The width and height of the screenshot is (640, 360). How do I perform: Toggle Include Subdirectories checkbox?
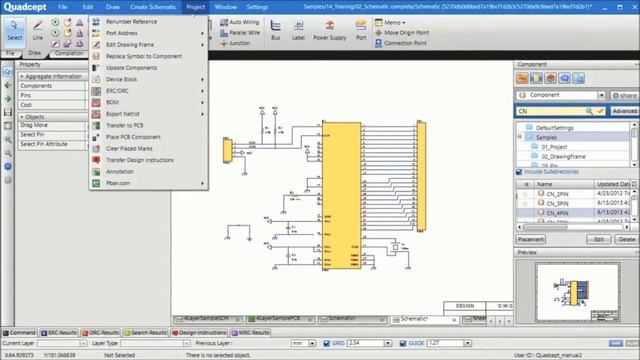(x=519, y=172)
